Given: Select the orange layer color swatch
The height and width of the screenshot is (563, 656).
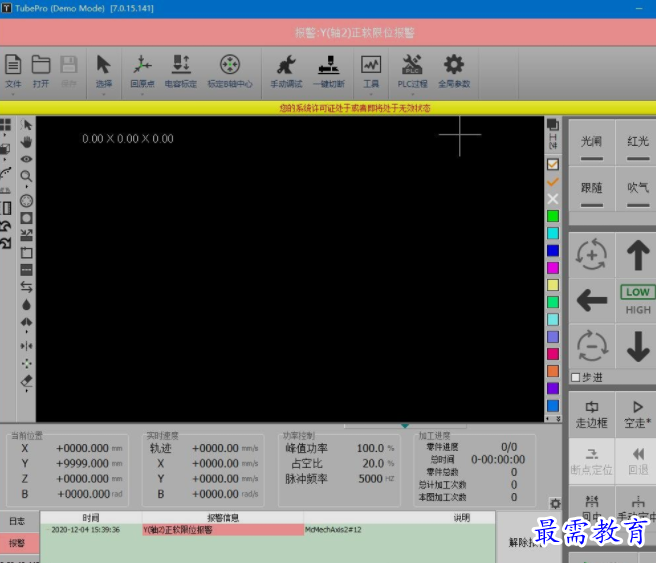Looking at the screenshot, I should (x=553, y=371).
